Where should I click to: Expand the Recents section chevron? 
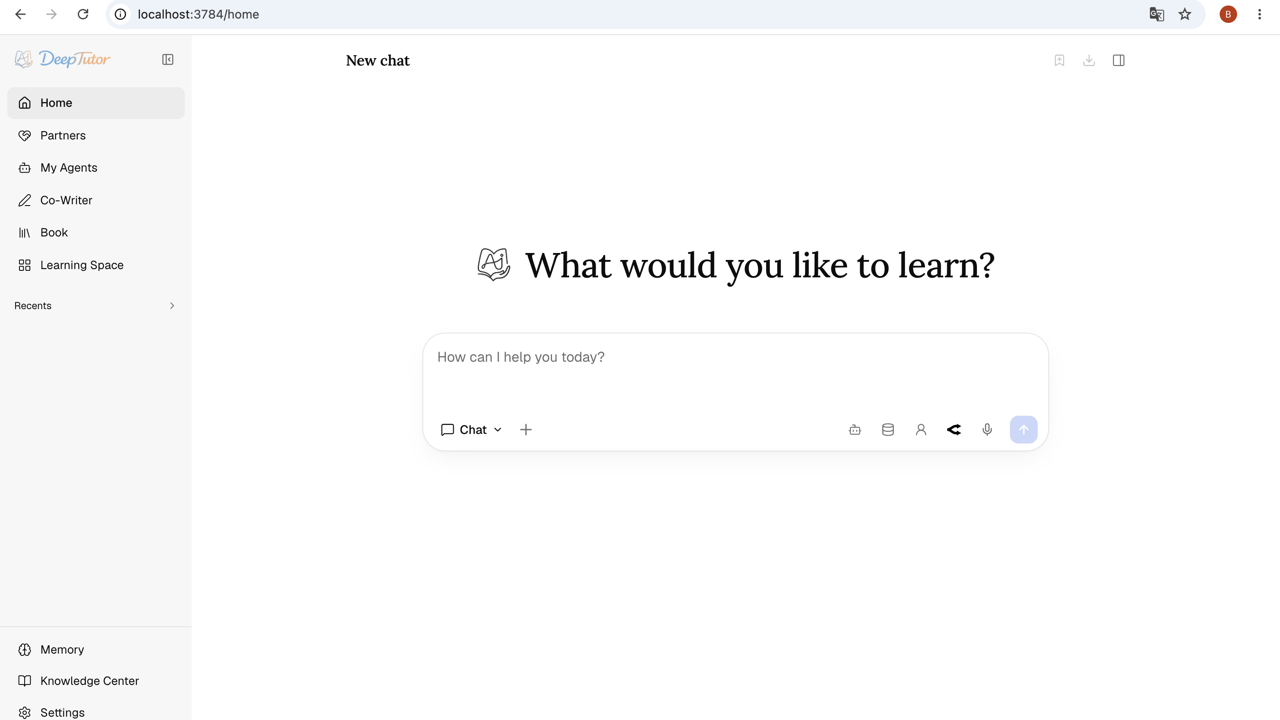click(172, 306)
